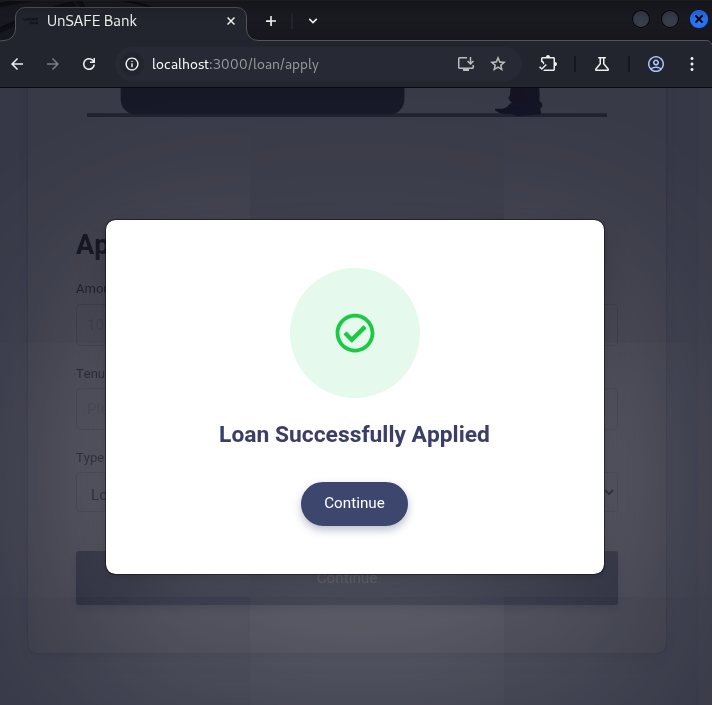
Task: Click the green success checkmark icon
Action: click(355, 333)
